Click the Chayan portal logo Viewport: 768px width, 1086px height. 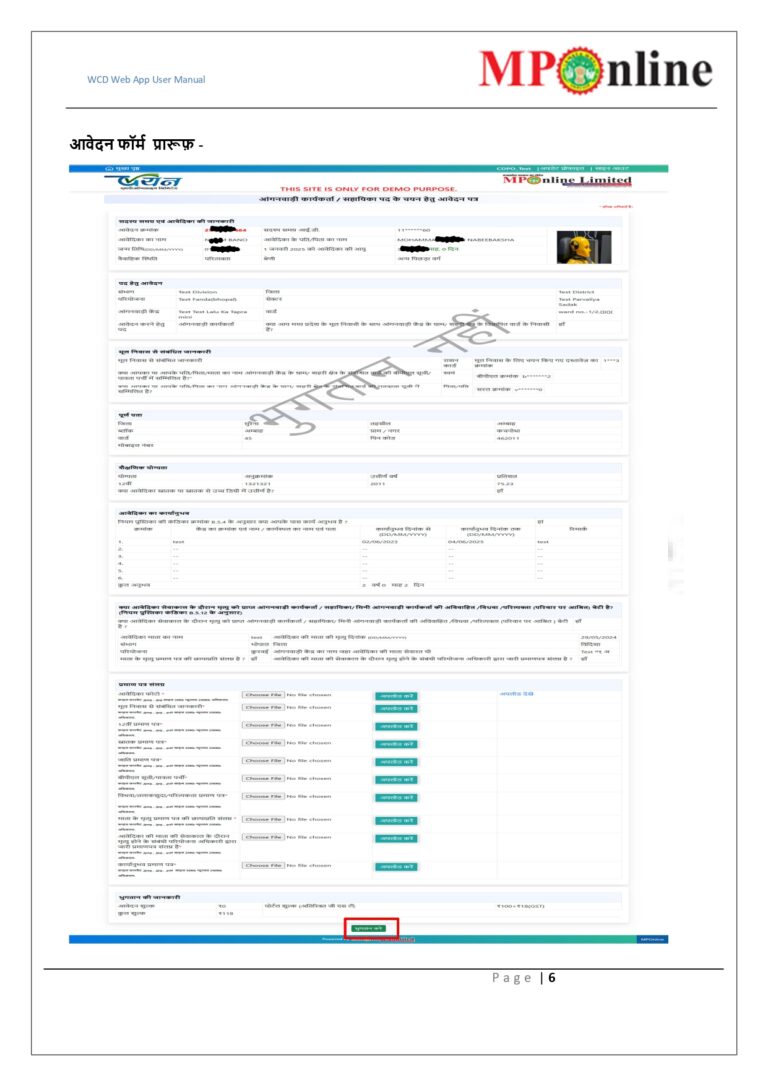click(144, 182)
